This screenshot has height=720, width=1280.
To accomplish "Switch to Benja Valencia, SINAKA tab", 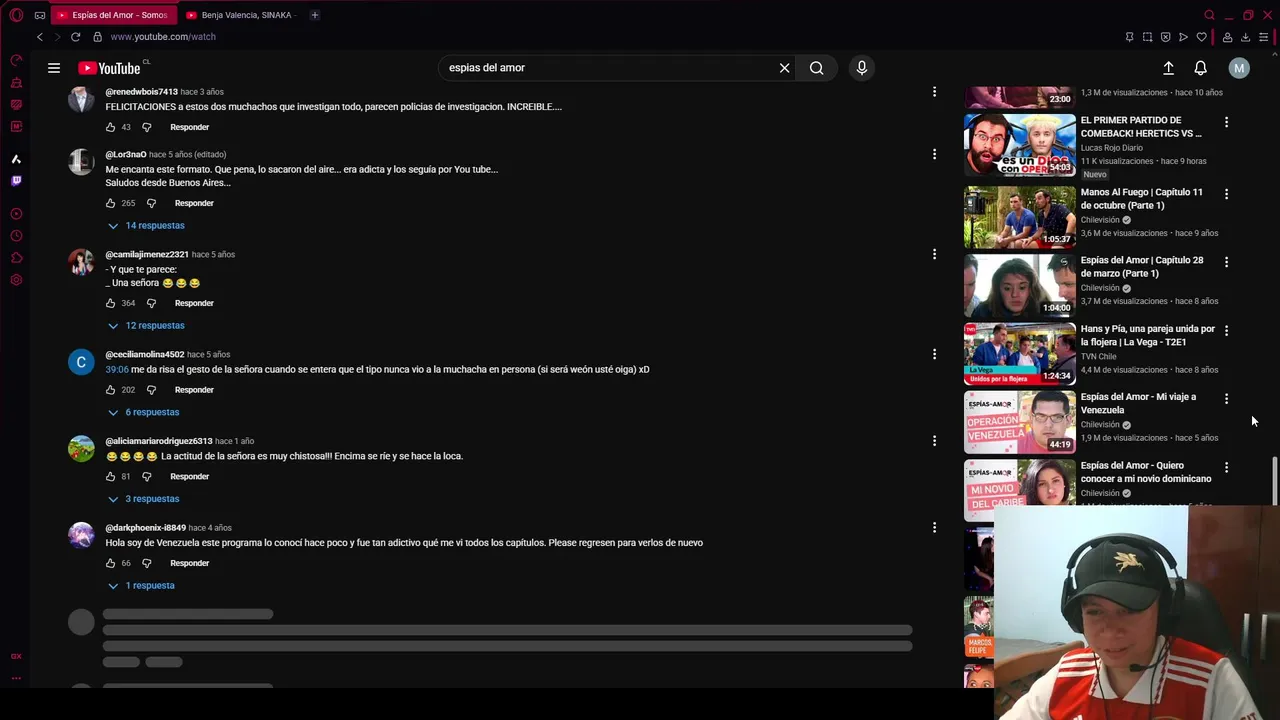I will click(240, 15).
